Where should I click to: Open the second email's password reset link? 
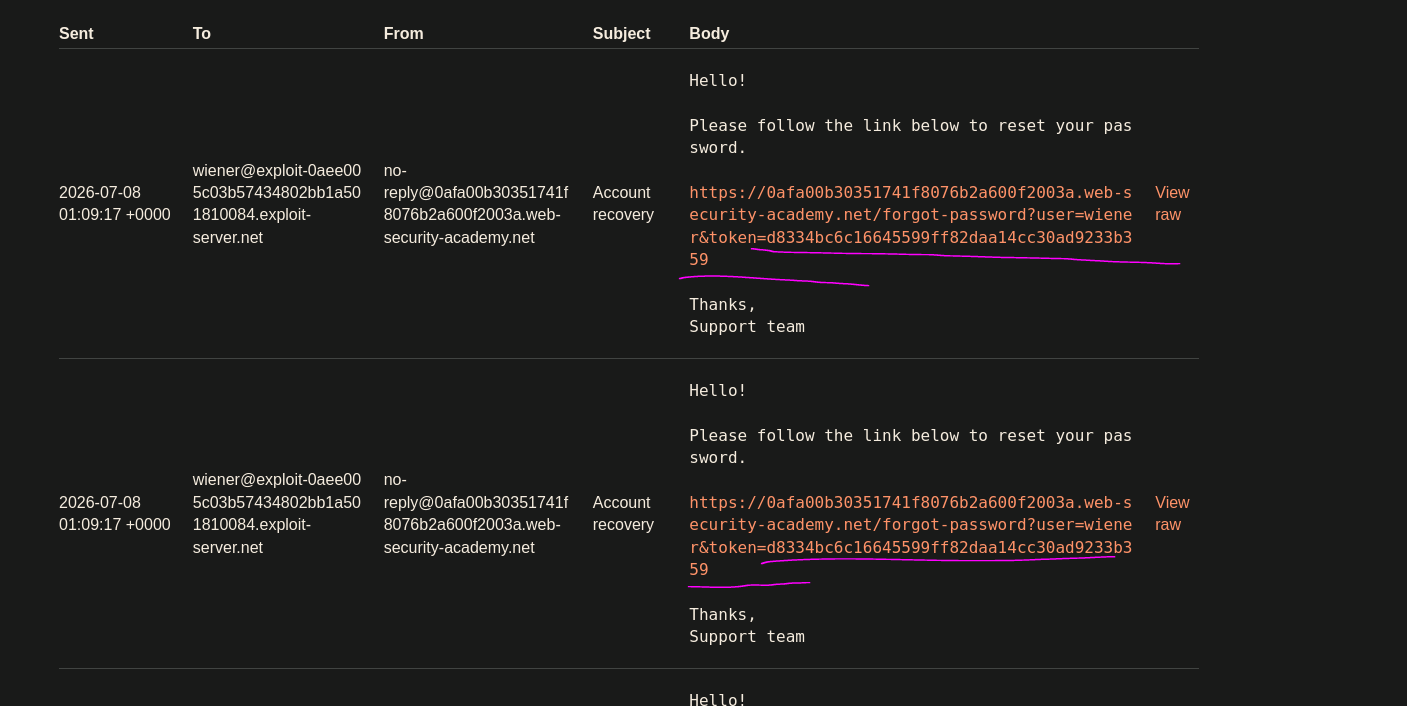coord(911,536)
